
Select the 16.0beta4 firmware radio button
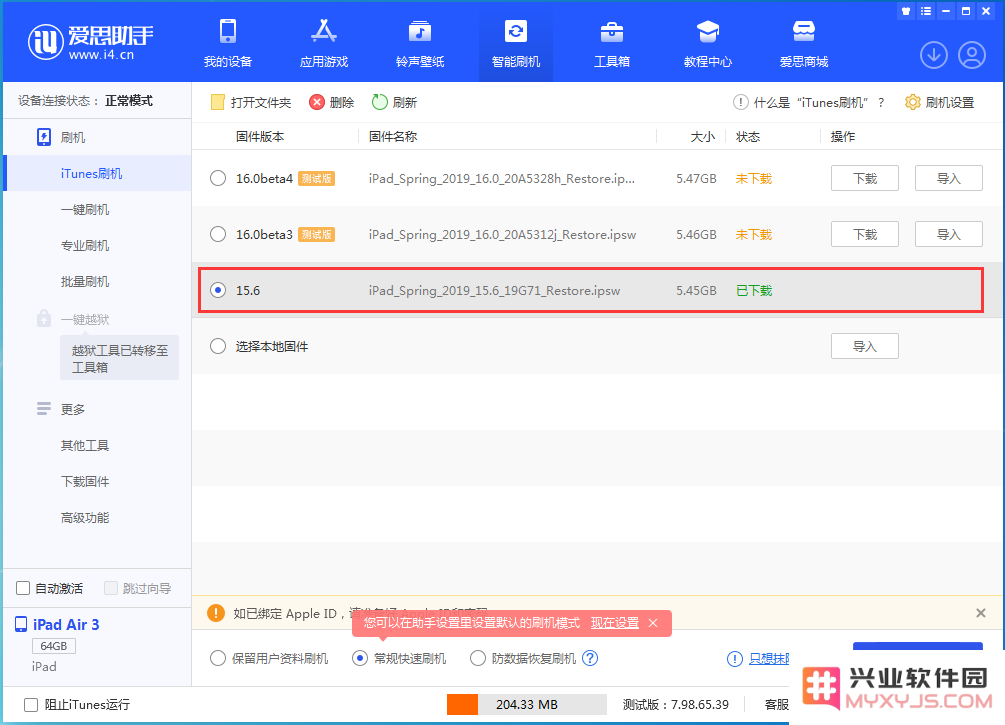218,178
